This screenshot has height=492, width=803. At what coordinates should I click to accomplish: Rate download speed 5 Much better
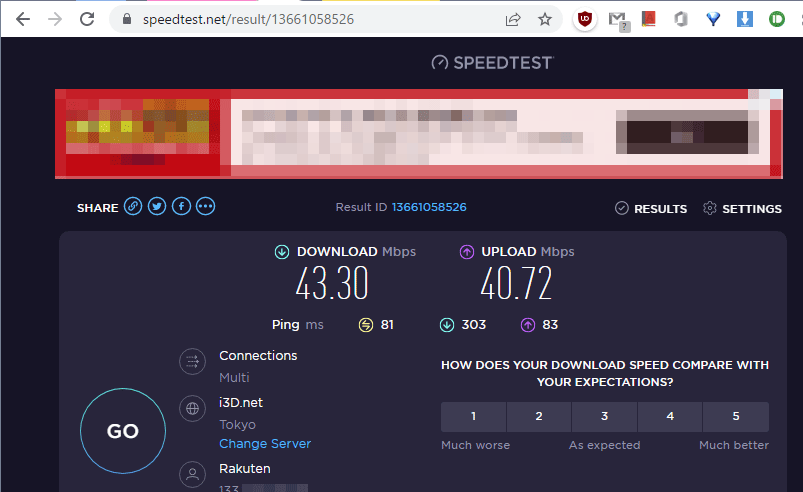[736, 416]
